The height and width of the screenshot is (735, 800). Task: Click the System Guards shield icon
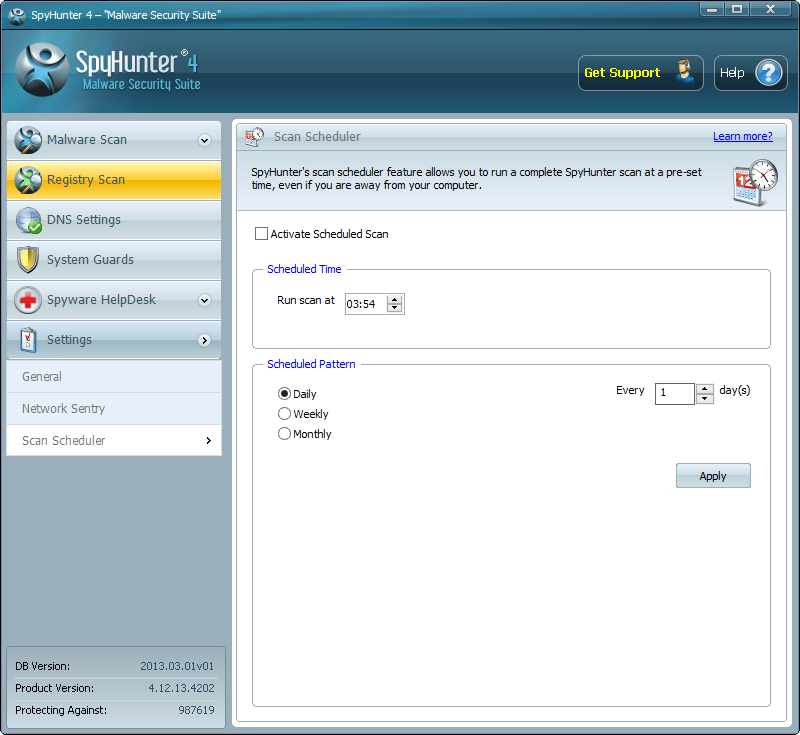[x=28, y=260]
